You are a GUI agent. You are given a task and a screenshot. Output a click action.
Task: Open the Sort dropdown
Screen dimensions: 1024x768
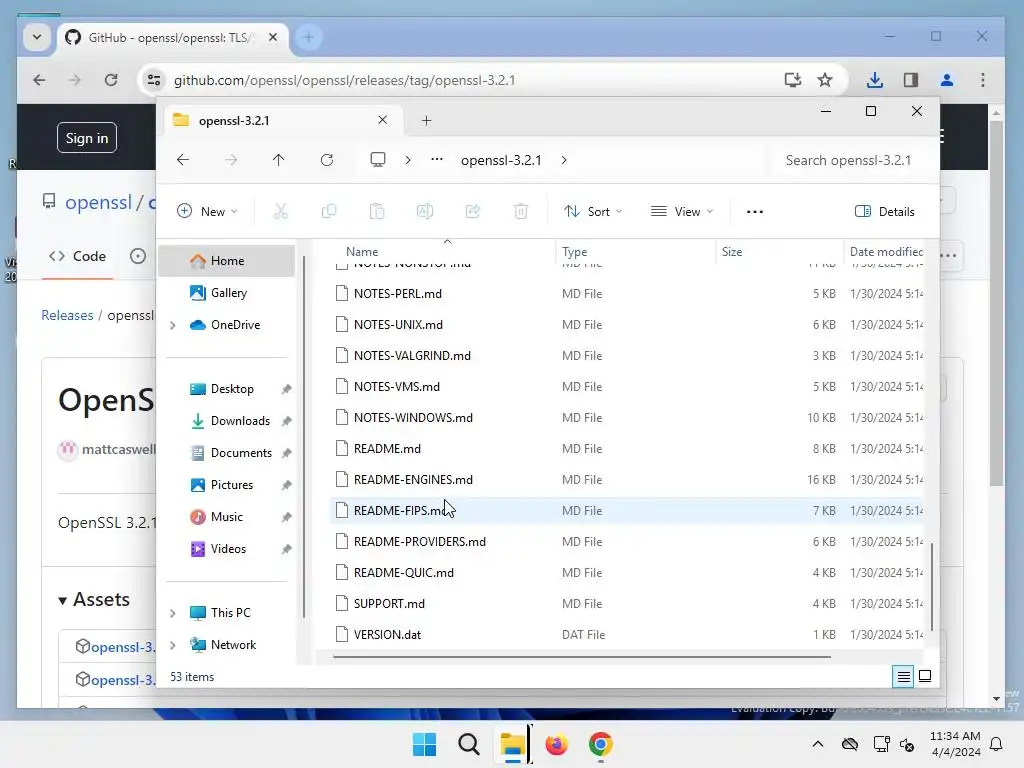click(593, 212)
